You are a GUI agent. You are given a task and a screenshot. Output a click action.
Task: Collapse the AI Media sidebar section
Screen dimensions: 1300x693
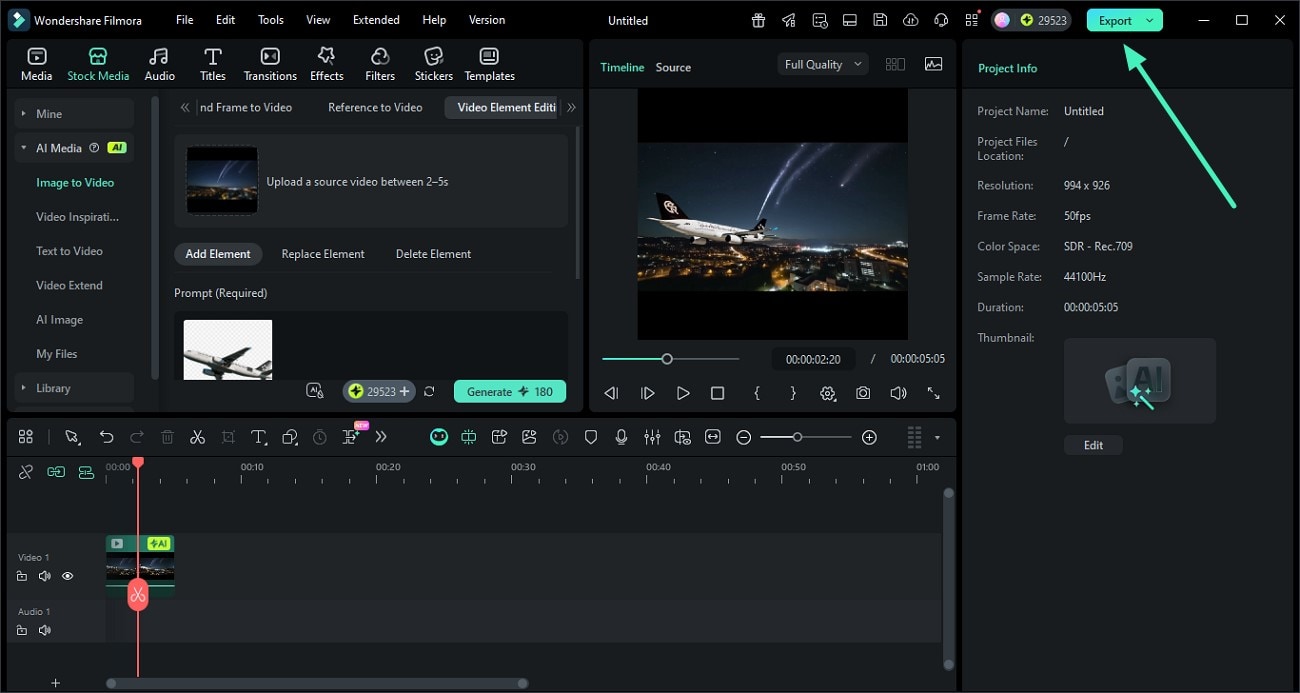(22, 147)
